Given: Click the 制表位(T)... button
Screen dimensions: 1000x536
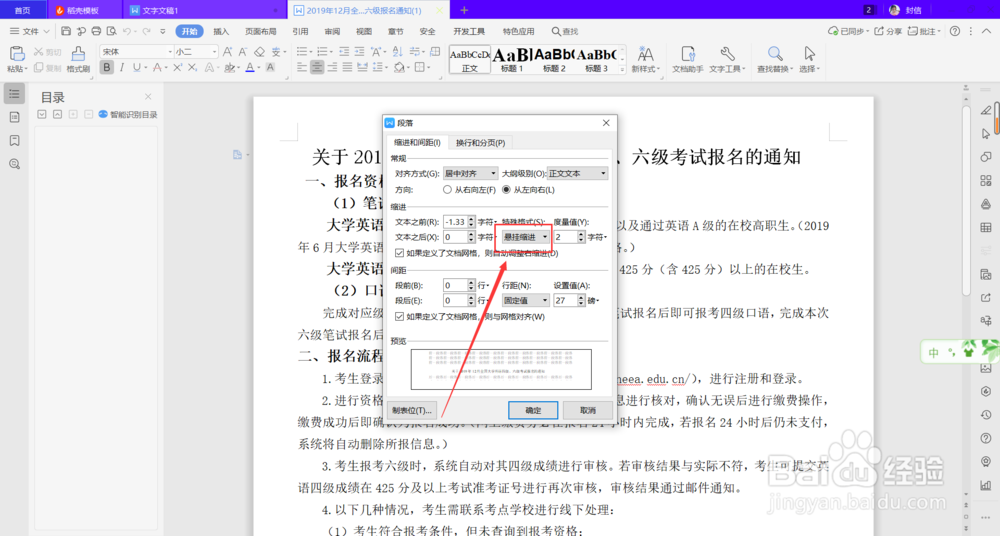Looking at the screenshot, I should coord(412,410).
